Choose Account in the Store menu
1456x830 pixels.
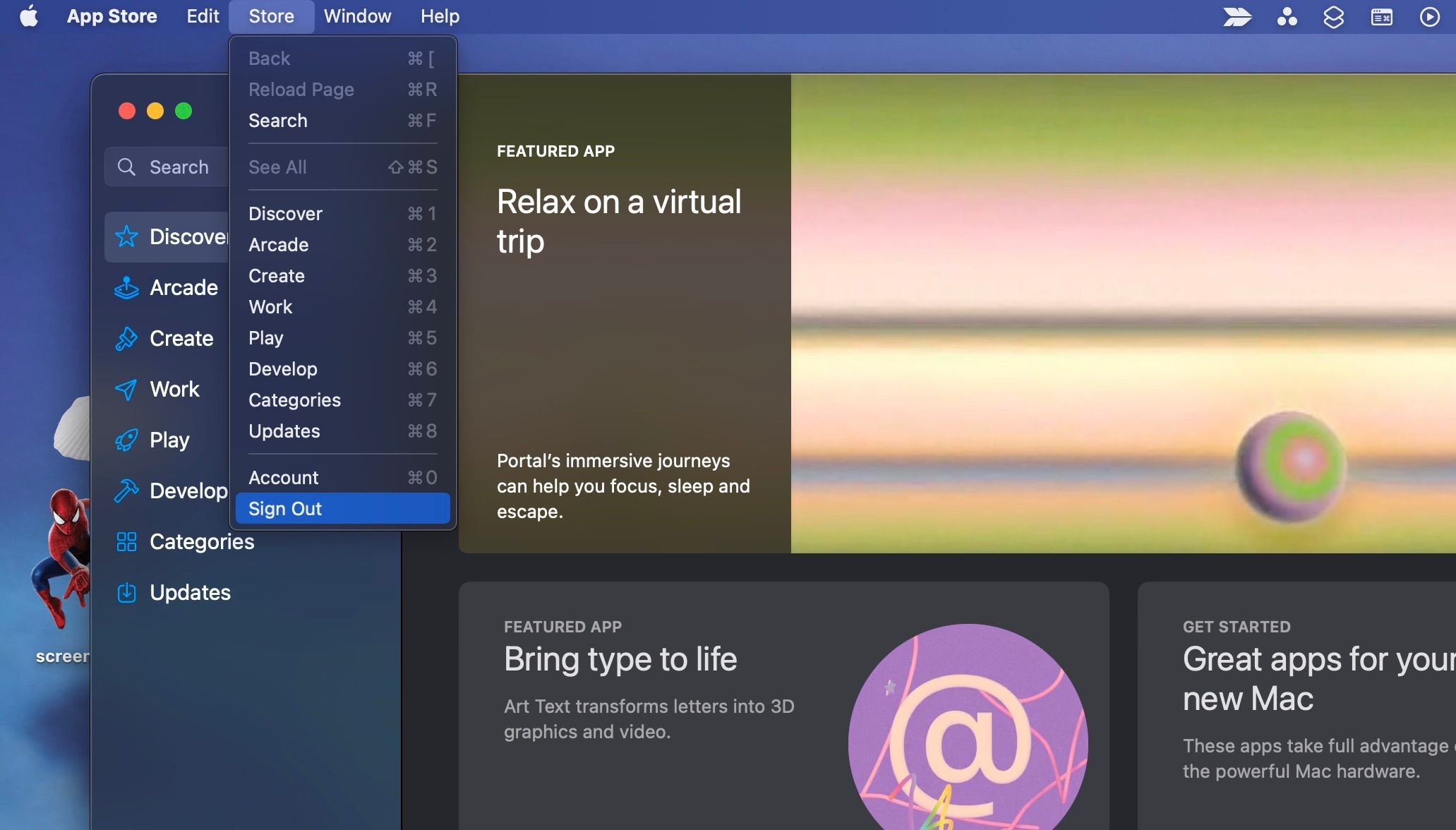pos(343,478)
